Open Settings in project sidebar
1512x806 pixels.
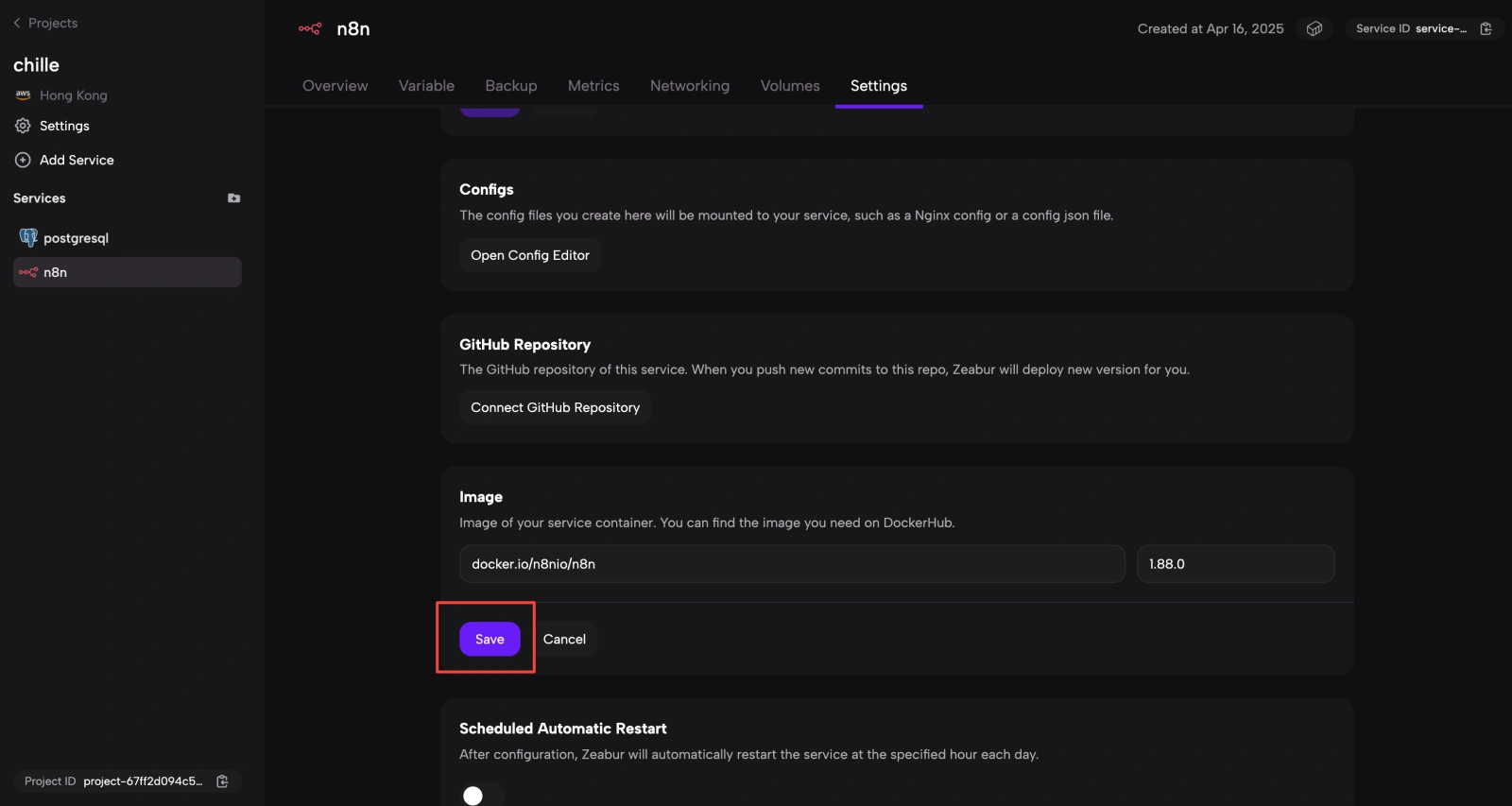tap(64, 126)
